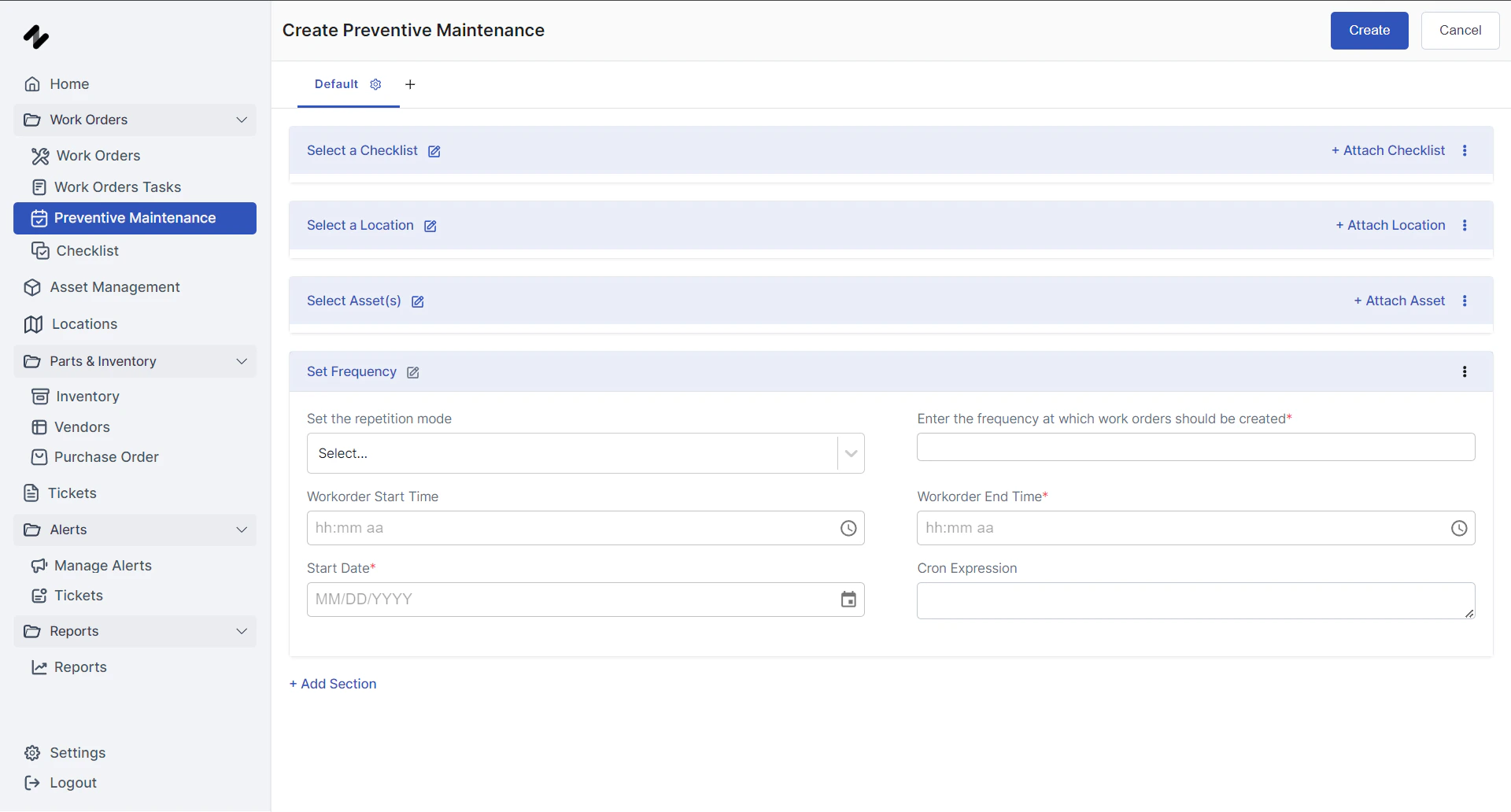Viewport: 1511px width, 812px height.
Task: Open the Purchase Order page
Action: coord(135,457)
